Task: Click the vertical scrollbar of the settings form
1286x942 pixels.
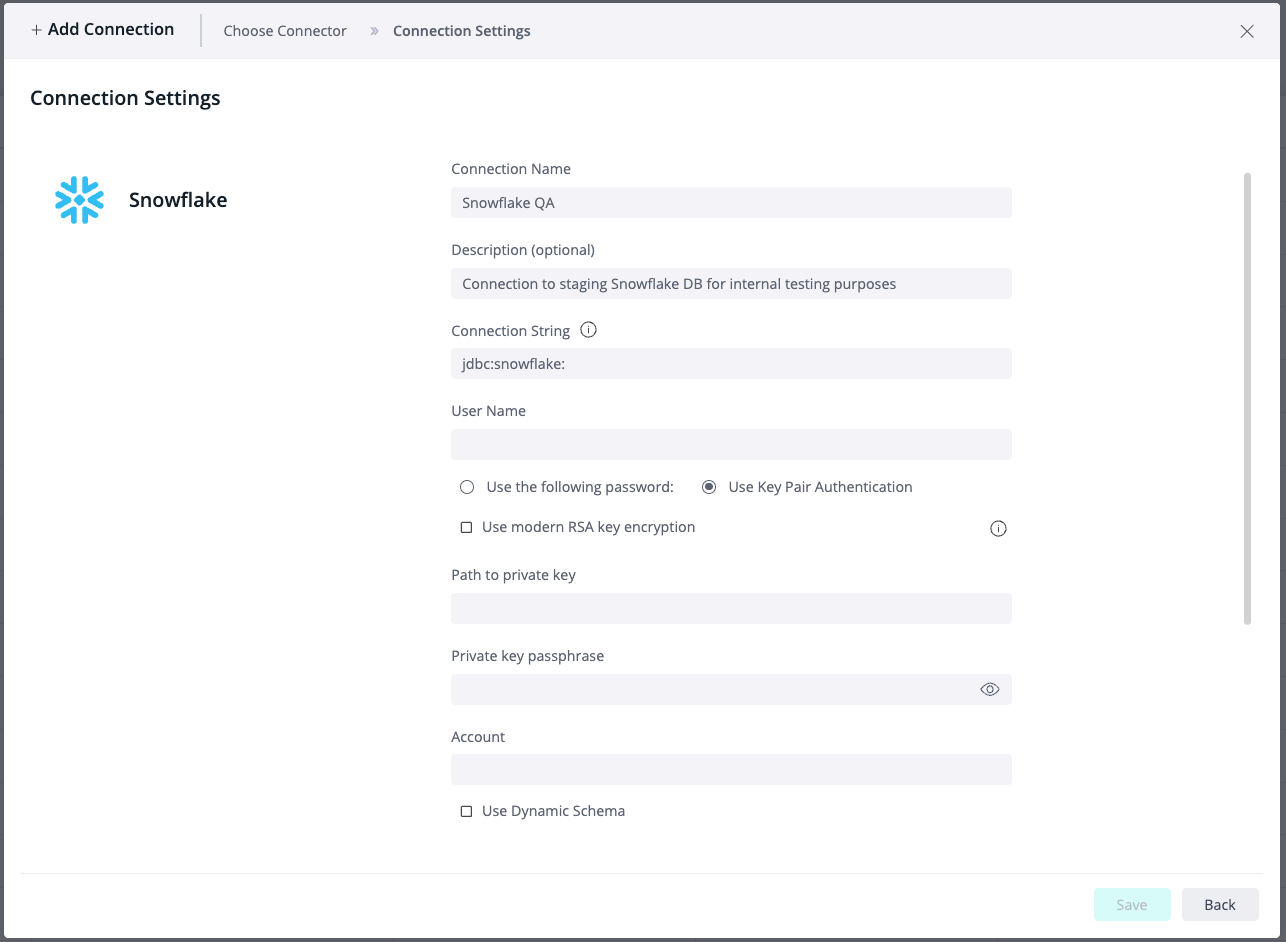Action: click(x=1247, y=398)
